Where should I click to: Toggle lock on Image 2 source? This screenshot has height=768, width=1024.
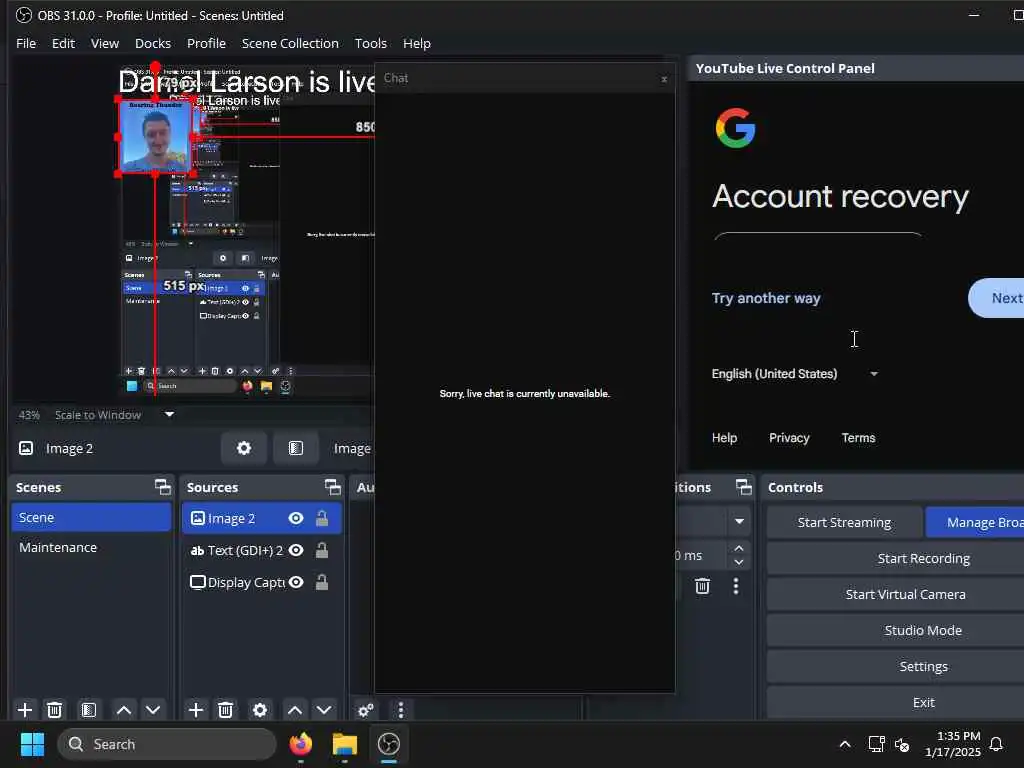[x=322, y=518]
